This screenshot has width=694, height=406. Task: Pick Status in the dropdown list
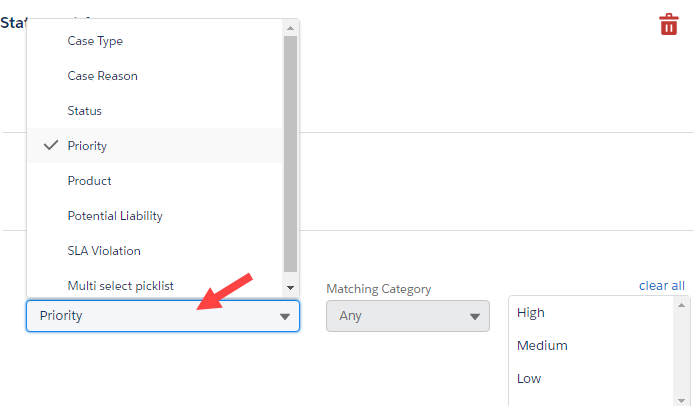(85, 111)
